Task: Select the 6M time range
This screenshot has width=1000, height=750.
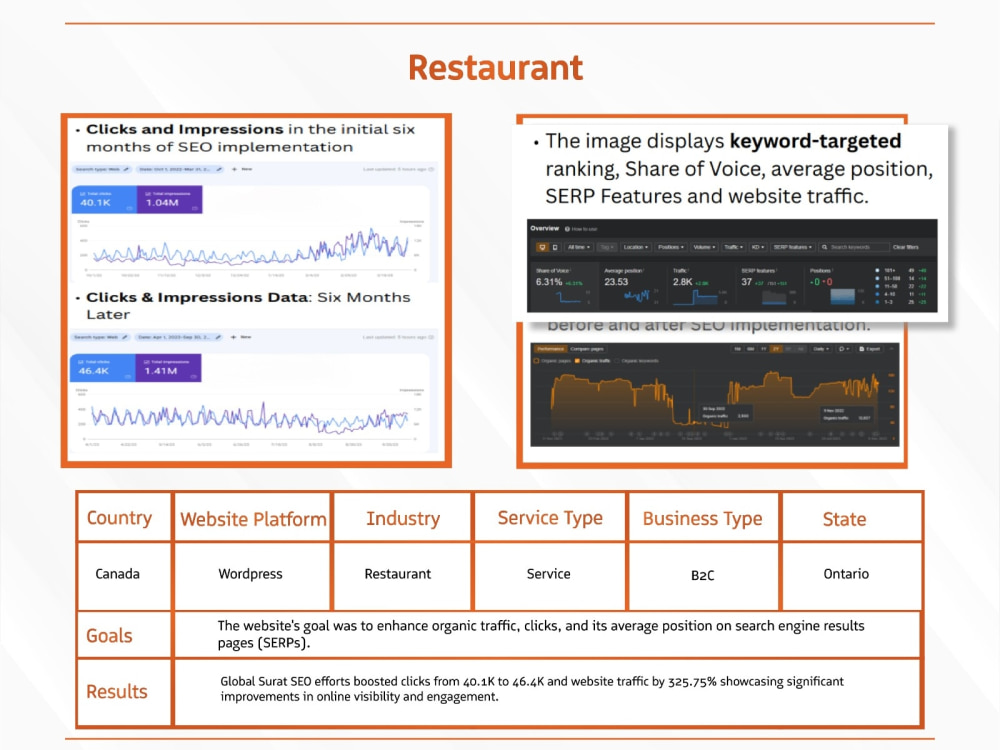Action: click(751, 349)
